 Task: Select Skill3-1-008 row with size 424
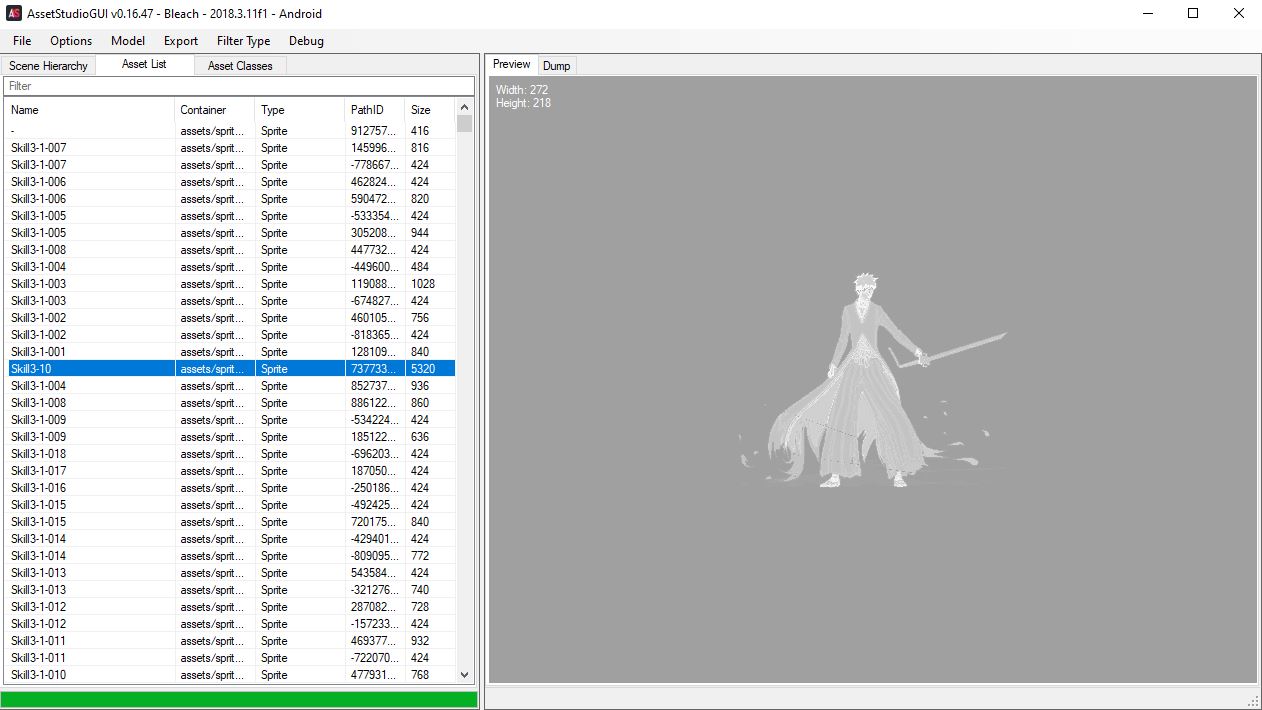pos(231,250)
